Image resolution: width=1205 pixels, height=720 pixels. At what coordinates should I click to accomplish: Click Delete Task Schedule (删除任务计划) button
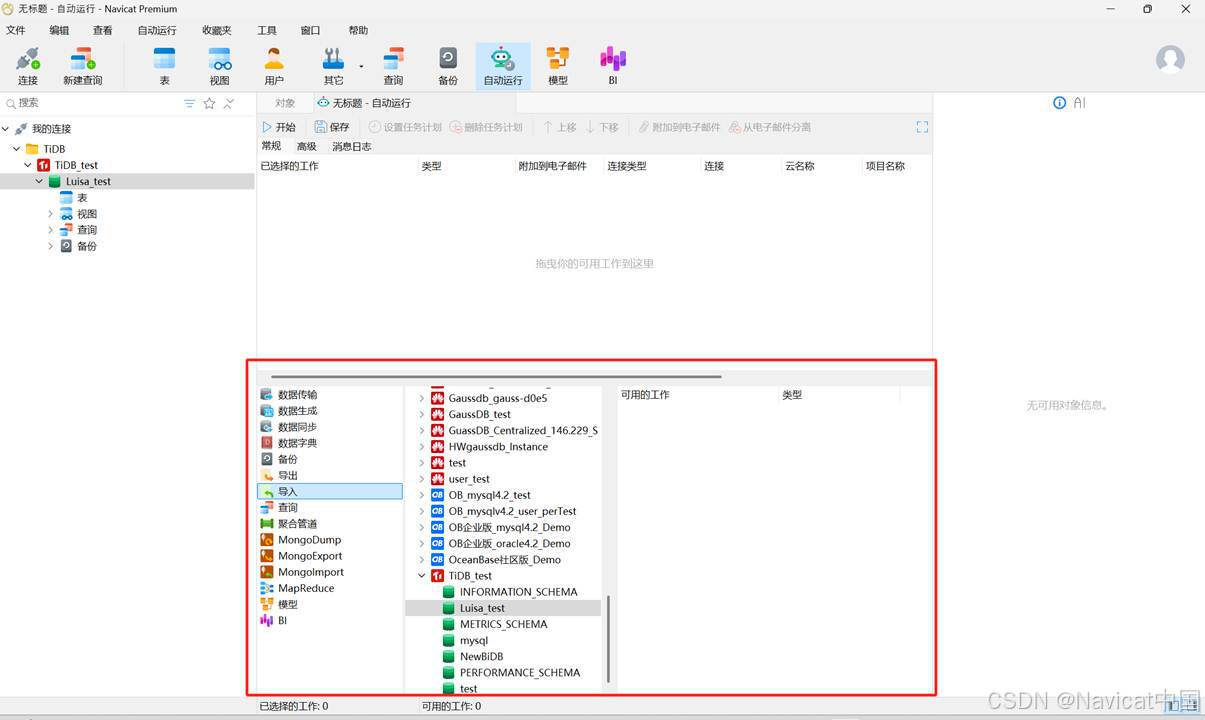click(x=486, y=127)
